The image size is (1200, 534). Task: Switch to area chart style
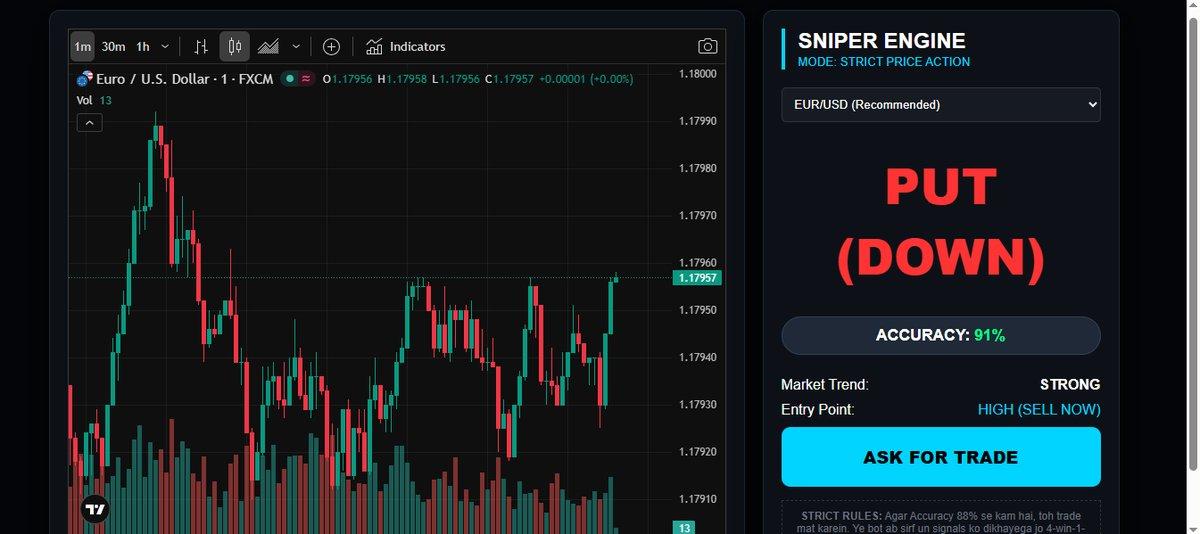(268, 46)
